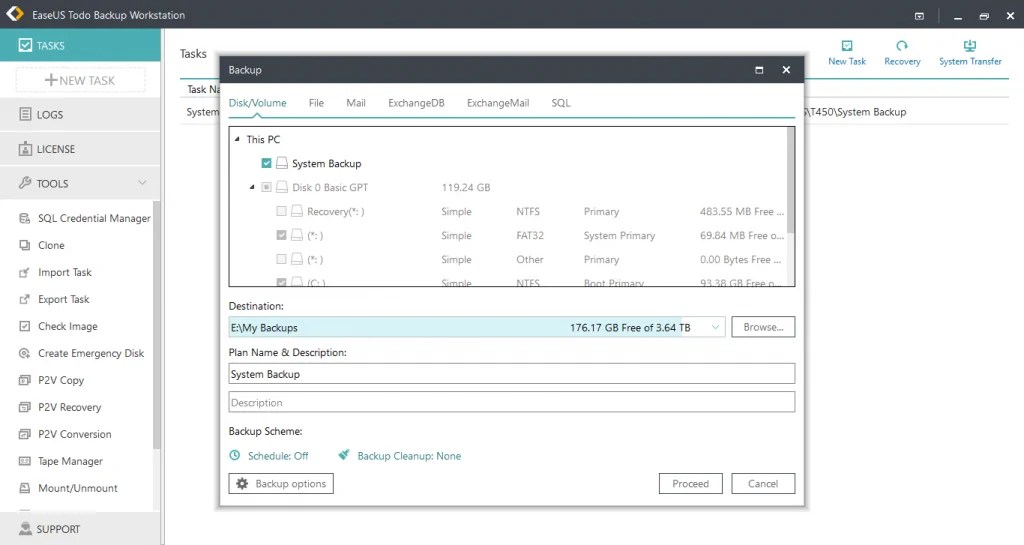
Task: Open P2V Conversion tool
Action: (65, 434)
